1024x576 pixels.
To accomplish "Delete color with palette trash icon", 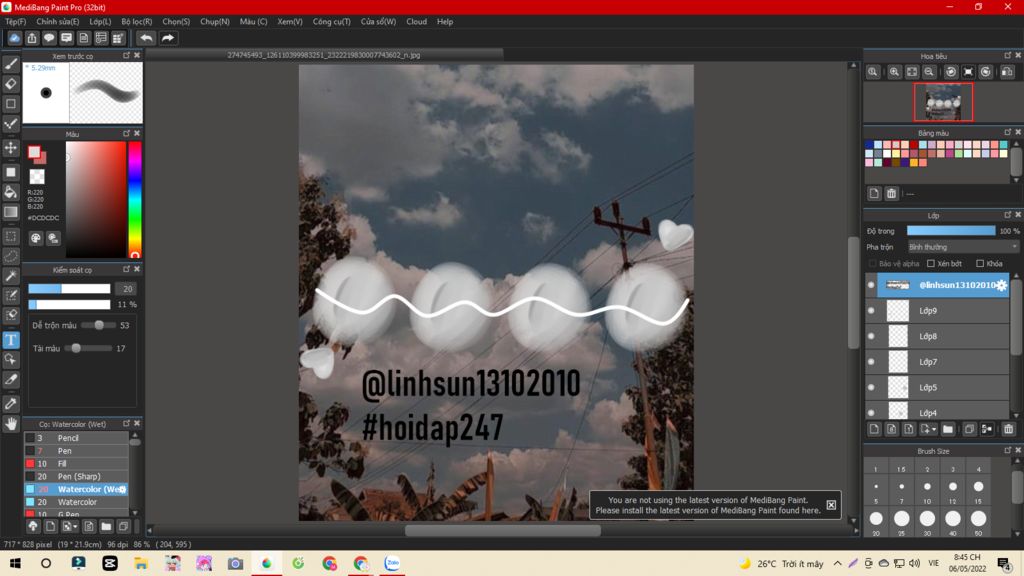I will click(891, 193).
